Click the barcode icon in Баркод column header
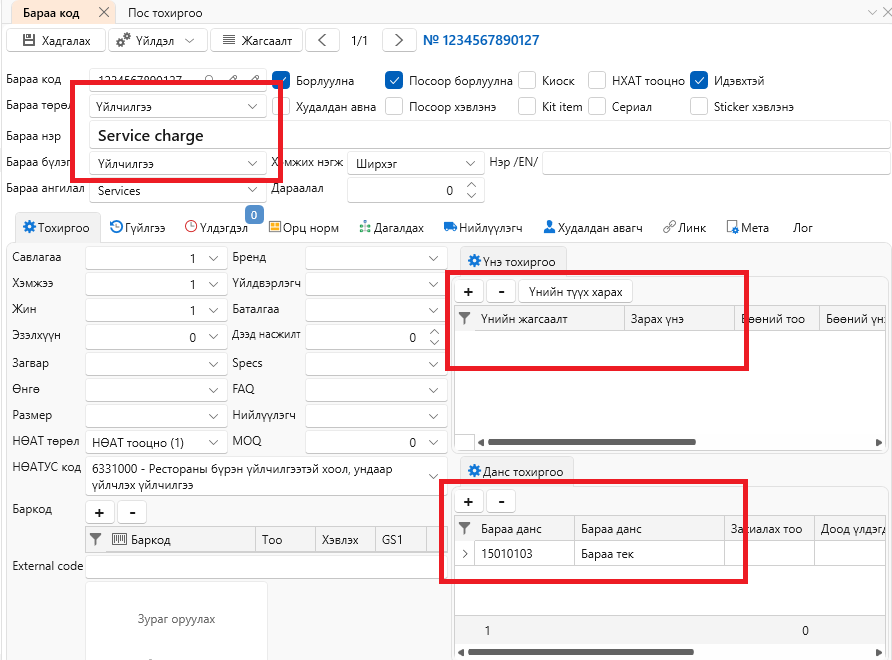Image resolution: width=892 pixels, height=660 pixels. coord(119,539)
